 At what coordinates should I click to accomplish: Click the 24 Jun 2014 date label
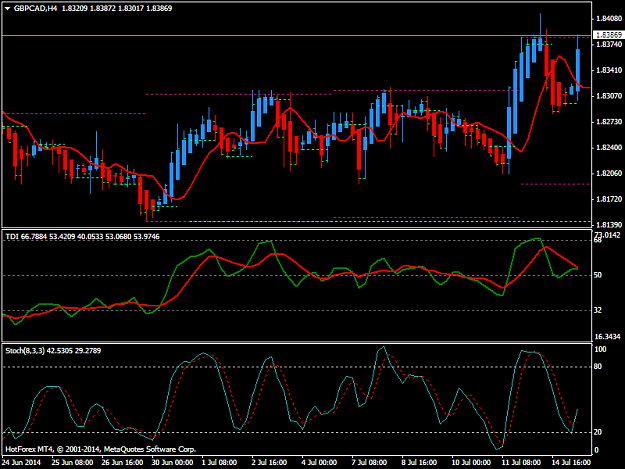pos(22,463)
